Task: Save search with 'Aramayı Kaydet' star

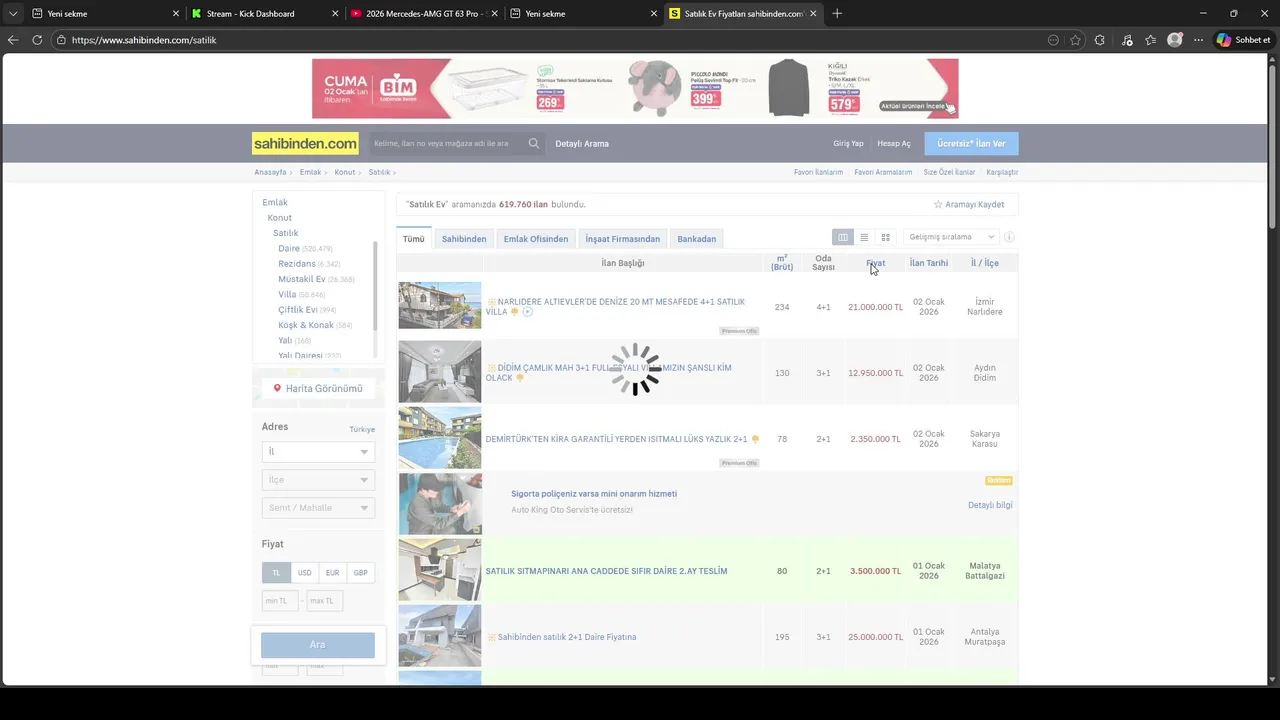Action: coord(969,204)
